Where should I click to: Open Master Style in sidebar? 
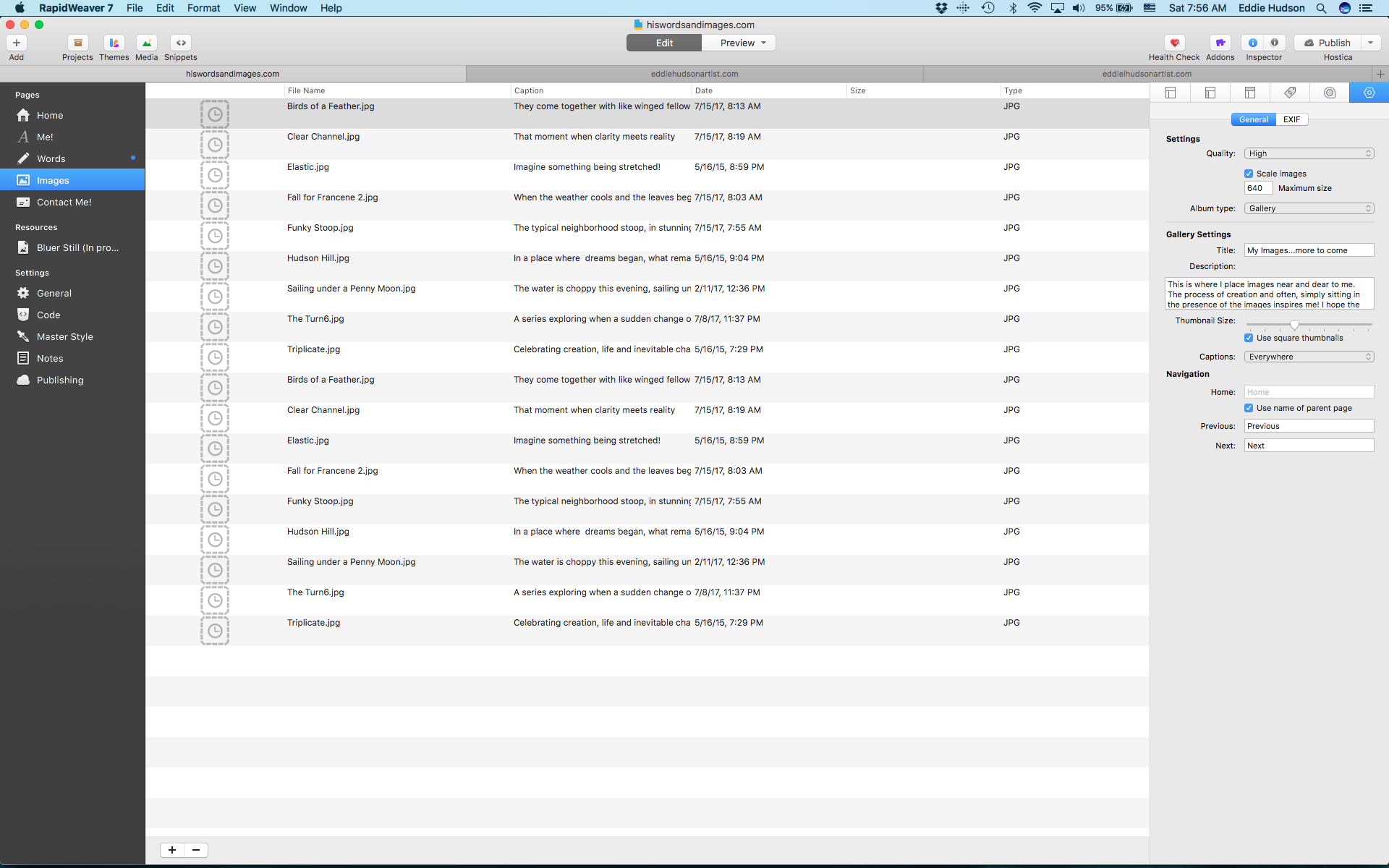64,336
